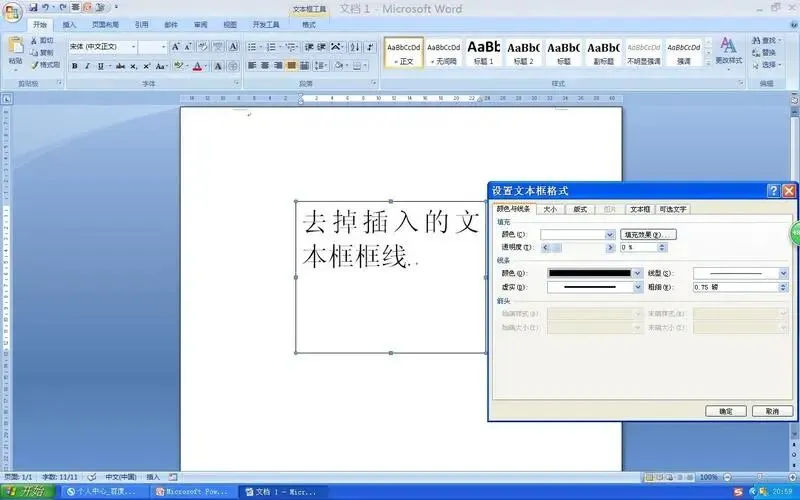Viewport: 800px width, 500px height.
Task: Toggle justify alignment (highlighted)
Action: coord(291,66)
